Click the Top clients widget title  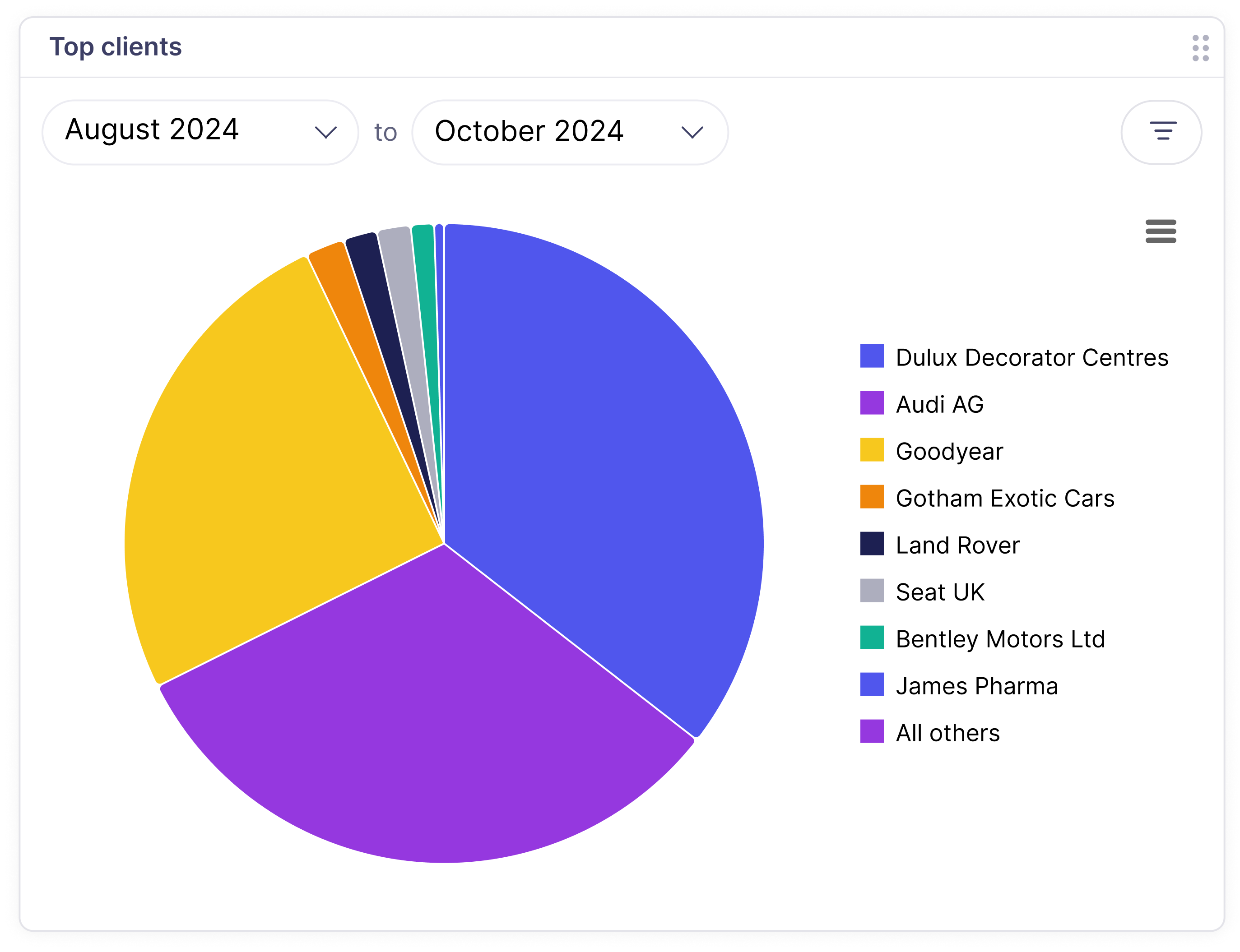pyautogui.click(x=116, y=47)
